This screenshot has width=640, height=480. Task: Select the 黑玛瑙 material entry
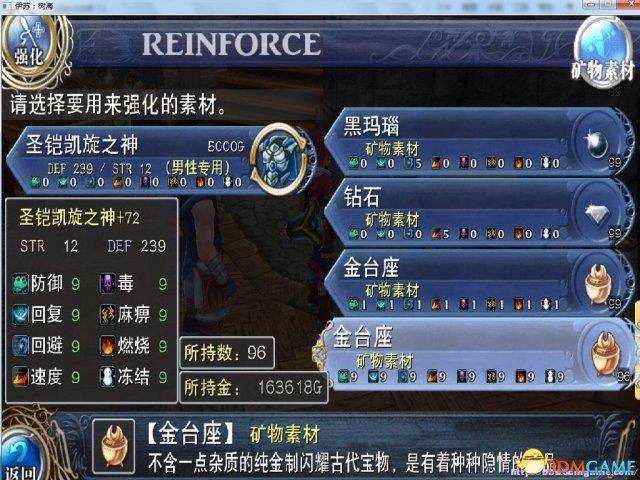pyautogui.click(x=478, y=142)
